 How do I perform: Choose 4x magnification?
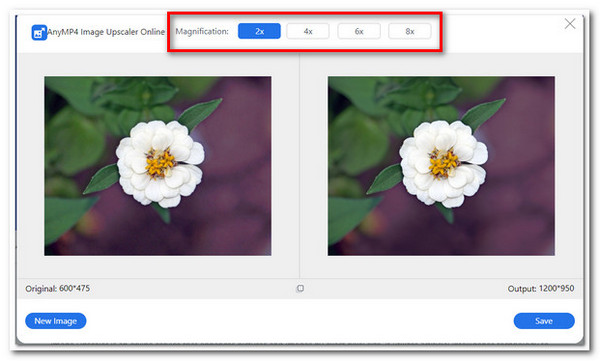click(308, 31)
